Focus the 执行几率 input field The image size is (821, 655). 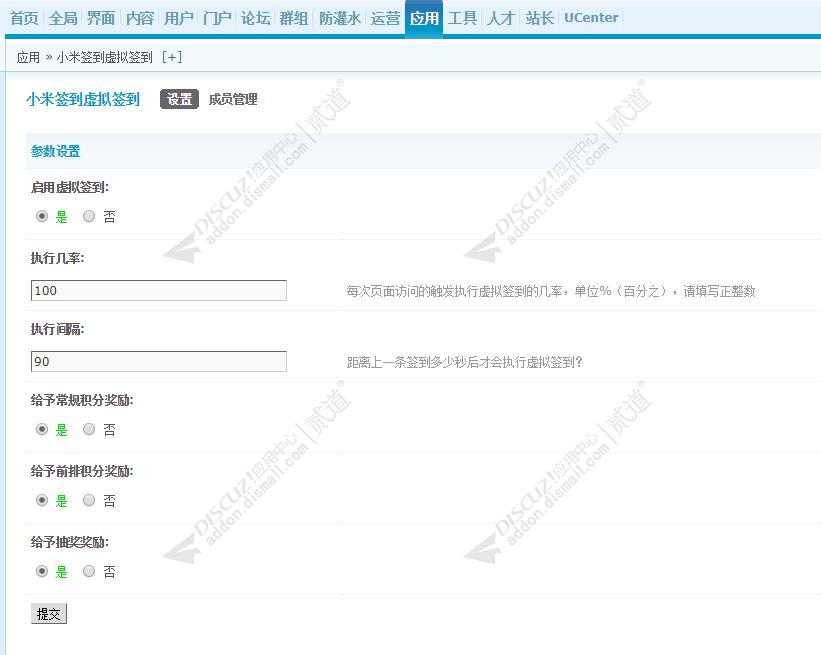[x=159, y=291]
